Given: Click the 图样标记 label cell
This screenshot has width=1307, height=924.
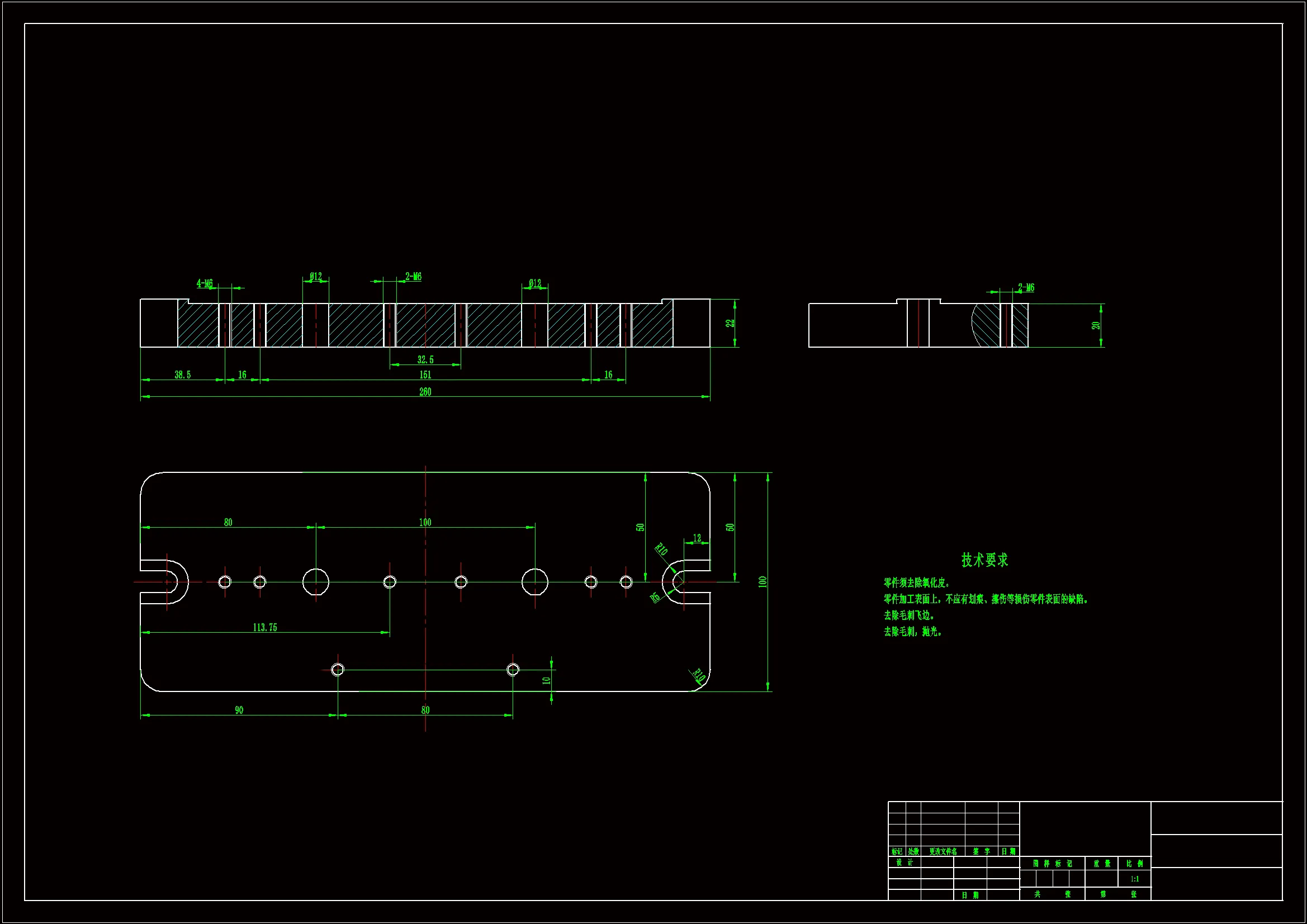Looking at the screenshot, I should [x=1053, y=864].
